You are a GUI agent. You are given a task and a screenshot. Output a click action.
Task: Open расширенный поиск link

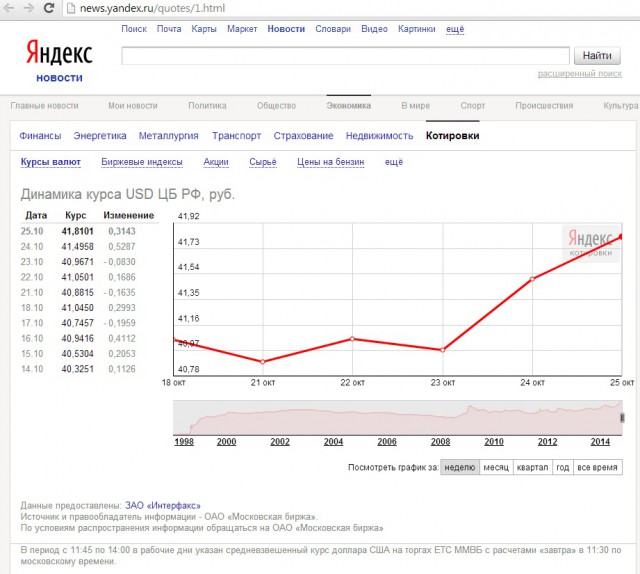tap(580, 73)
